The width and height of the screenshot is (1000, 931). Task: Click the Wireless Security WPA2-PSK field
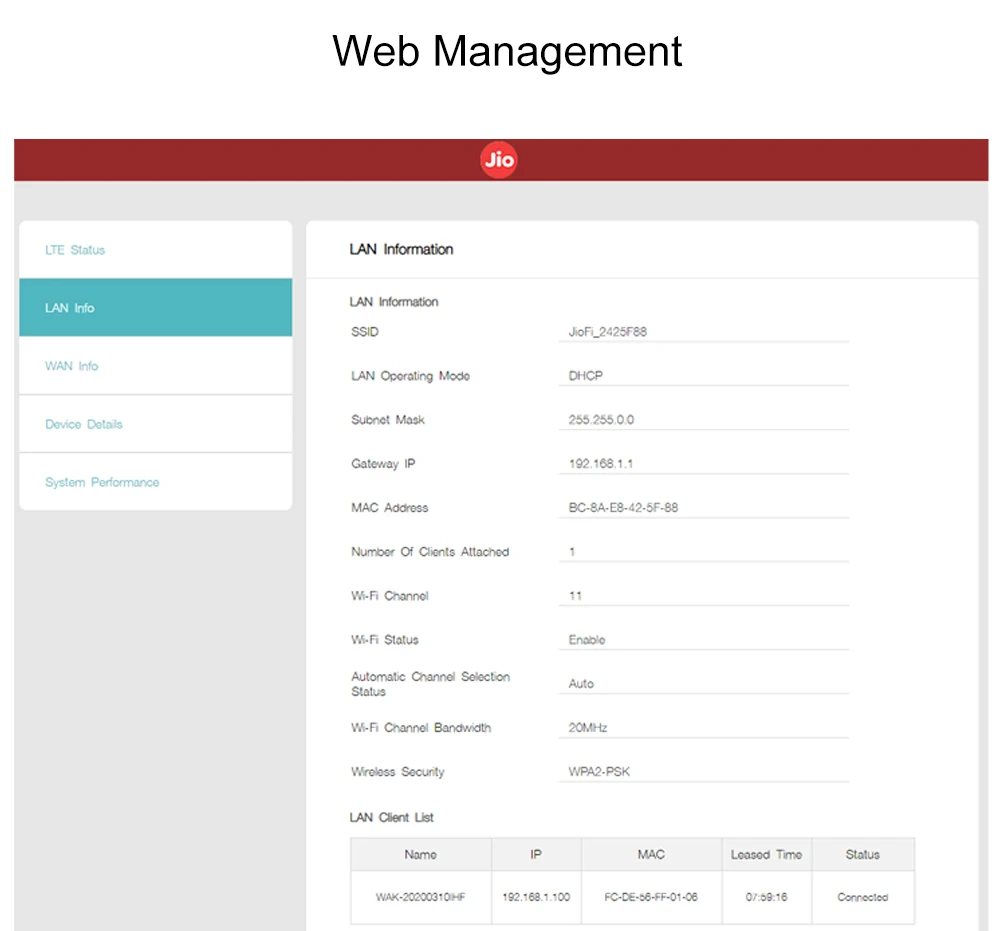[x=703, y=772]
